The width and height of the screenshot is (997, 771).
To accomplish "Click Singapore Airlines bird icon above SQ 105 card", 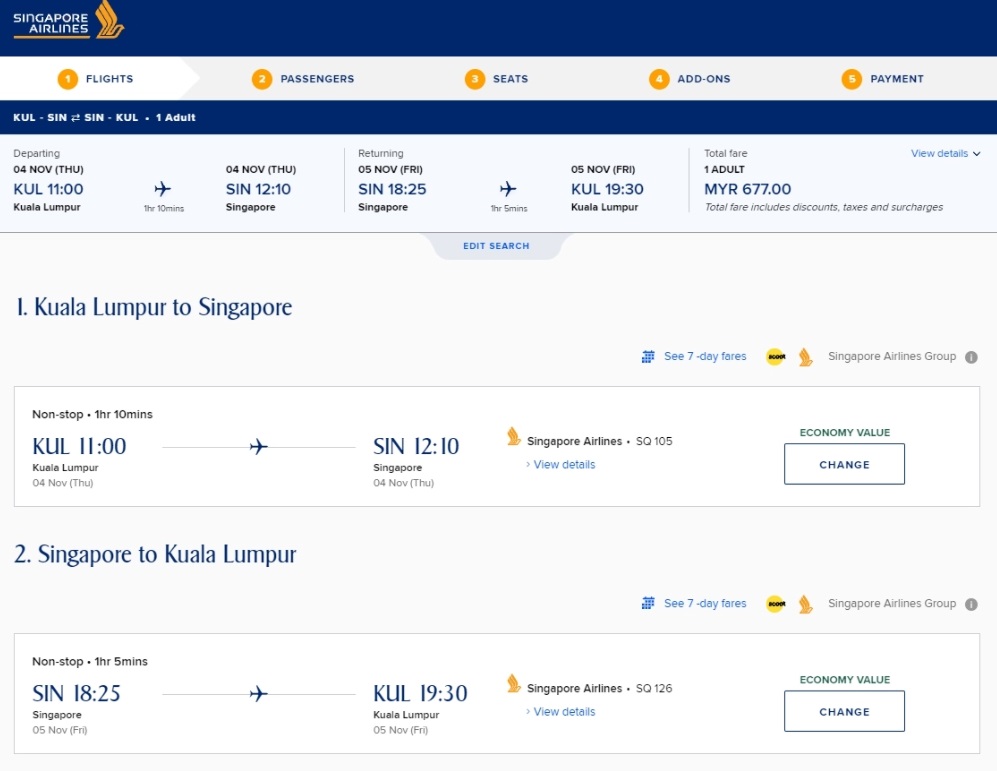I will pos(806,357).
